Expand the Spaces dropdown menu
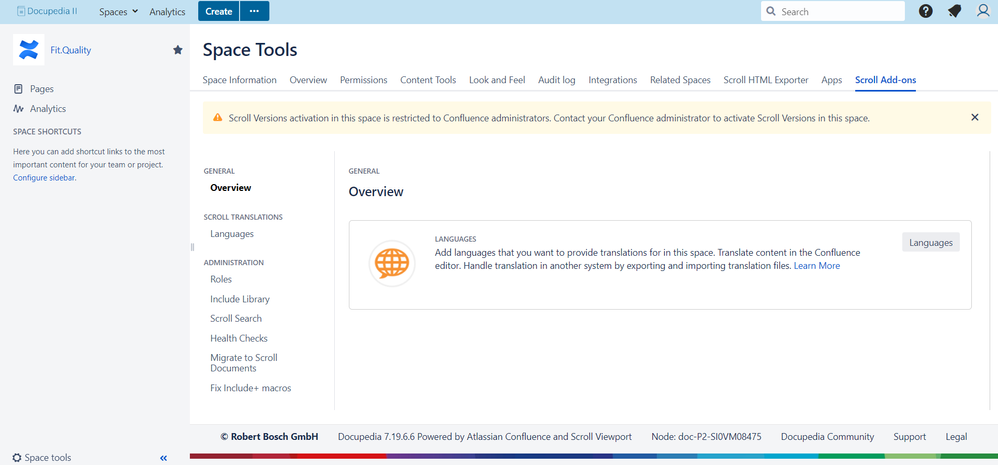This screenshot has width=998, height=465. click(x=118, y=11)
